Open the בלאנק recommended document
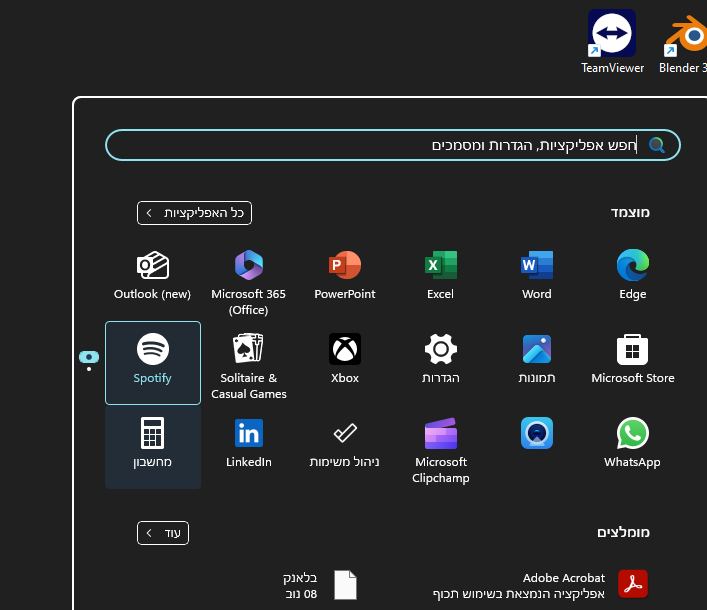The image size is (707, 610). tap(320, 585)
